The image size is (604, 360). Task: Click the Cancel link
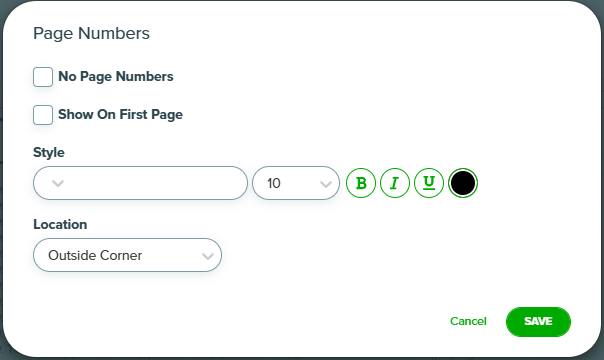pos(468,321)
